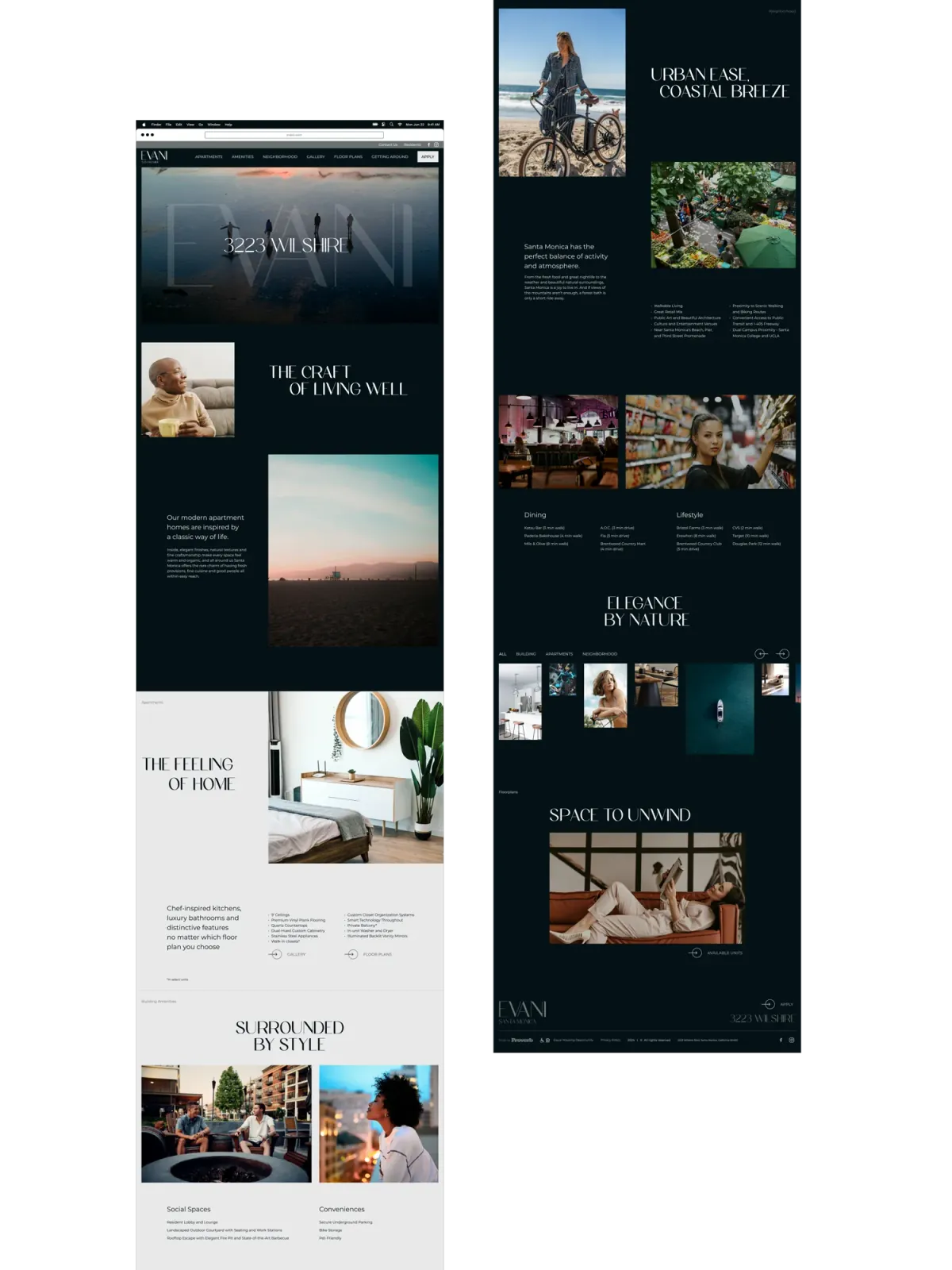
Task: Open the dining table gallery thumbnail
Action: point(656,685)
